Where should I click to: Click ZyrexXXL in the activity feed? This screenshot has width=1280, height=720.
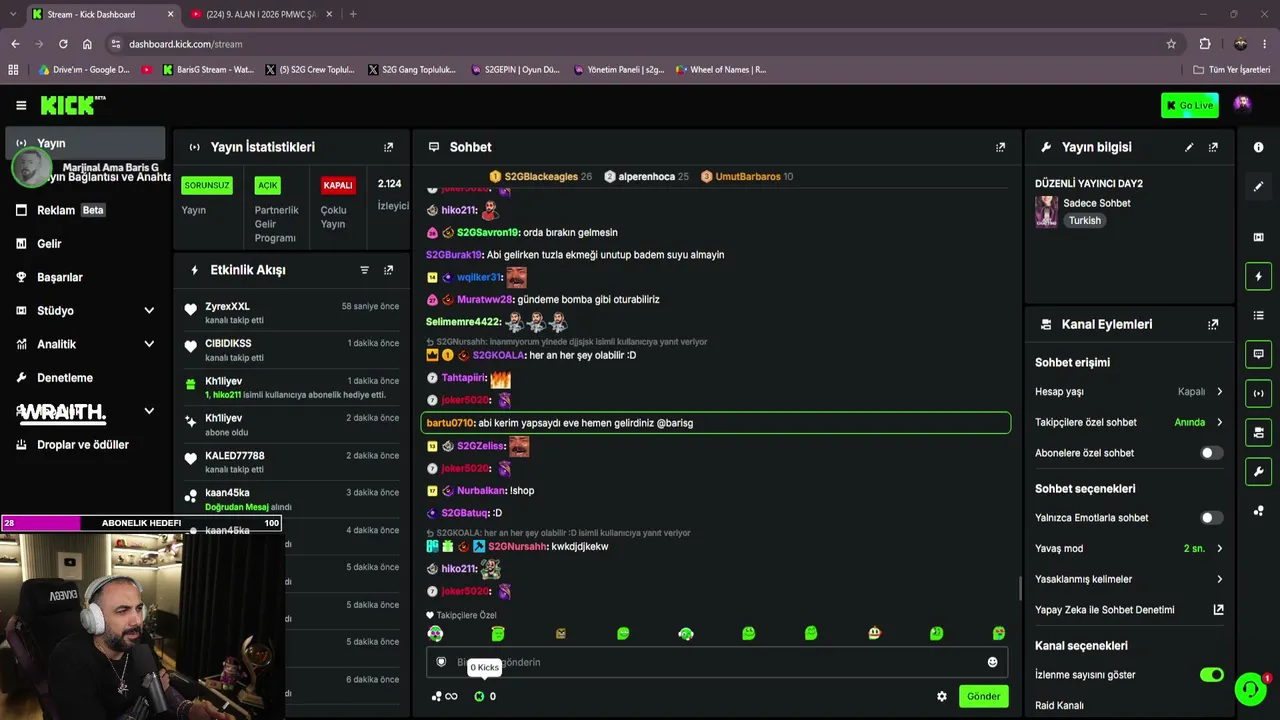coord(228,306)
